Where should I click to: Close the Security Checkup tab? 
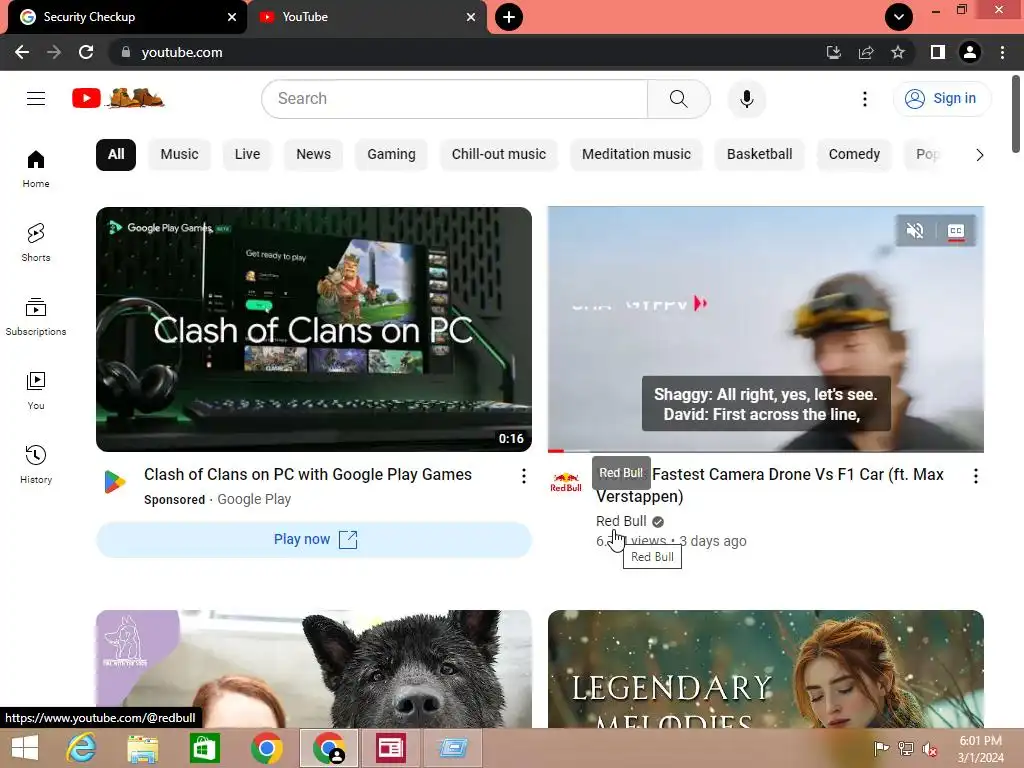coord(232,17)
